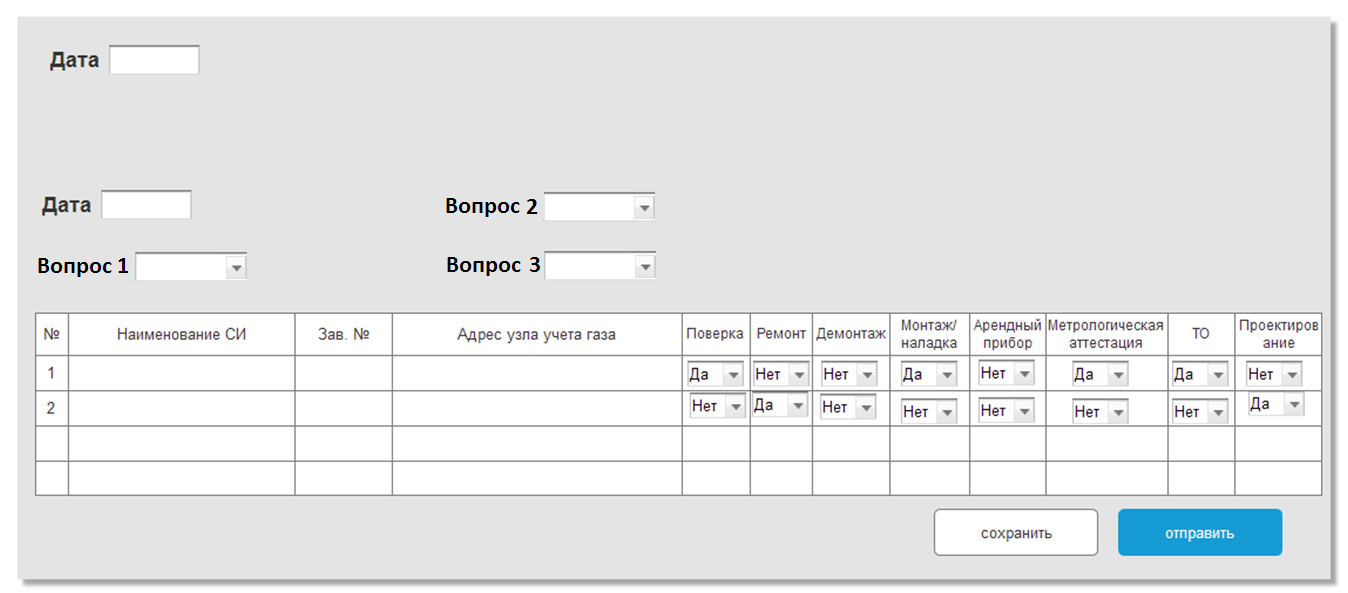Open row 1 ТО dropdown
The width and height of the screenshot is (1348, 593).
tap(1200, 375)
